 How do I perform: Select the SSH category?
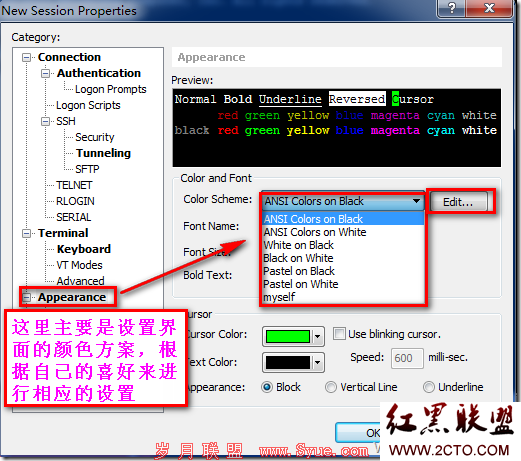click(66, 121)
